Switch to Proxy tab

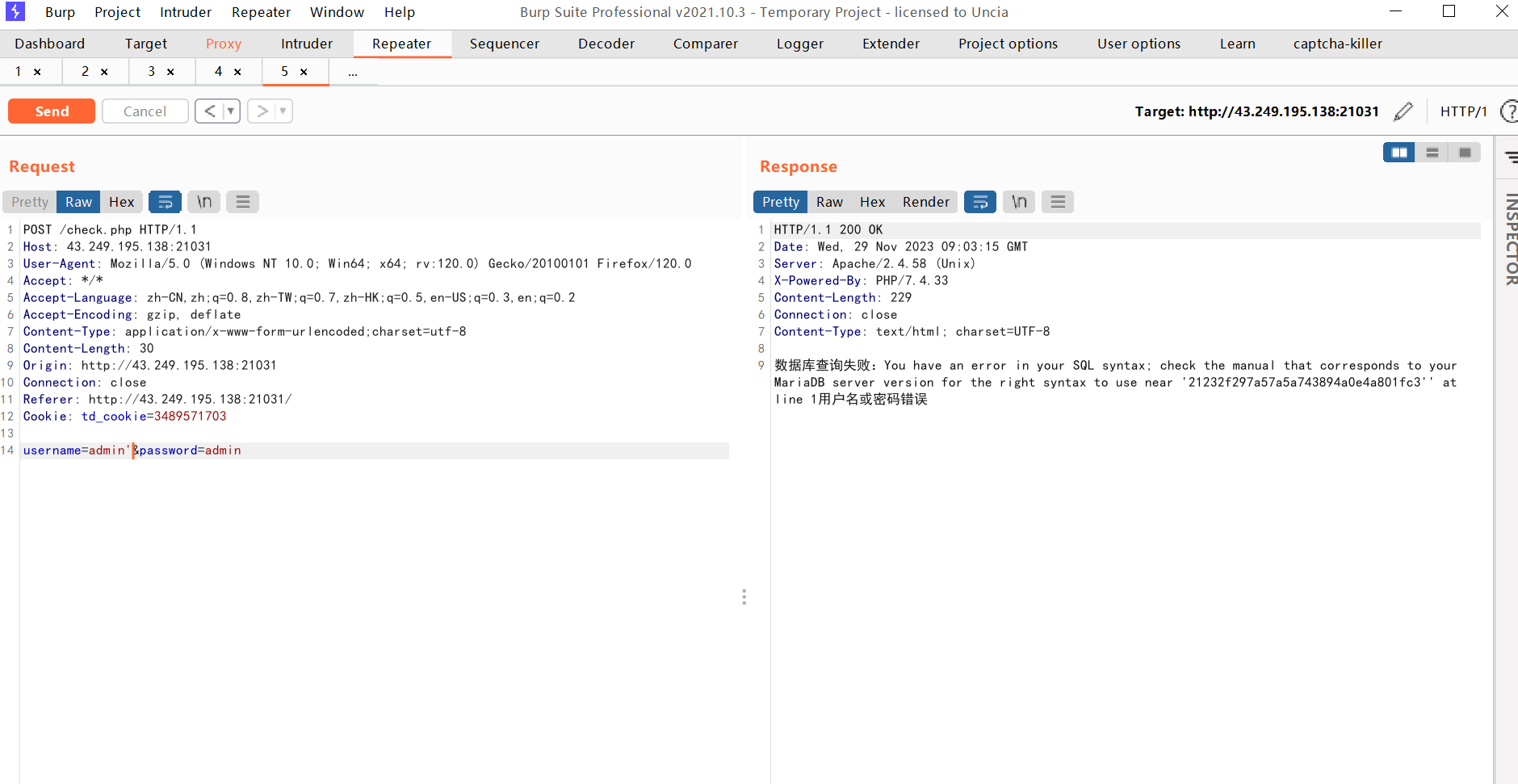coord(224,44)
